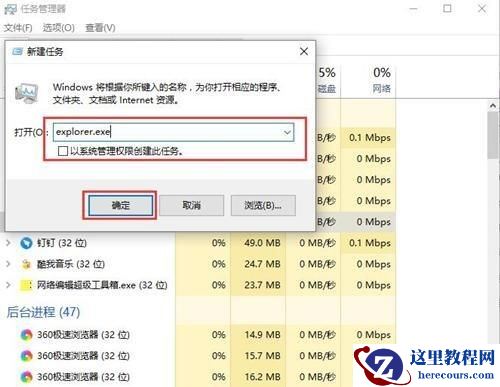Viewport: 500px width, 387px height.
Task: Open the explorer.exe combo box dropdown arrow
Action: point(287,132)
